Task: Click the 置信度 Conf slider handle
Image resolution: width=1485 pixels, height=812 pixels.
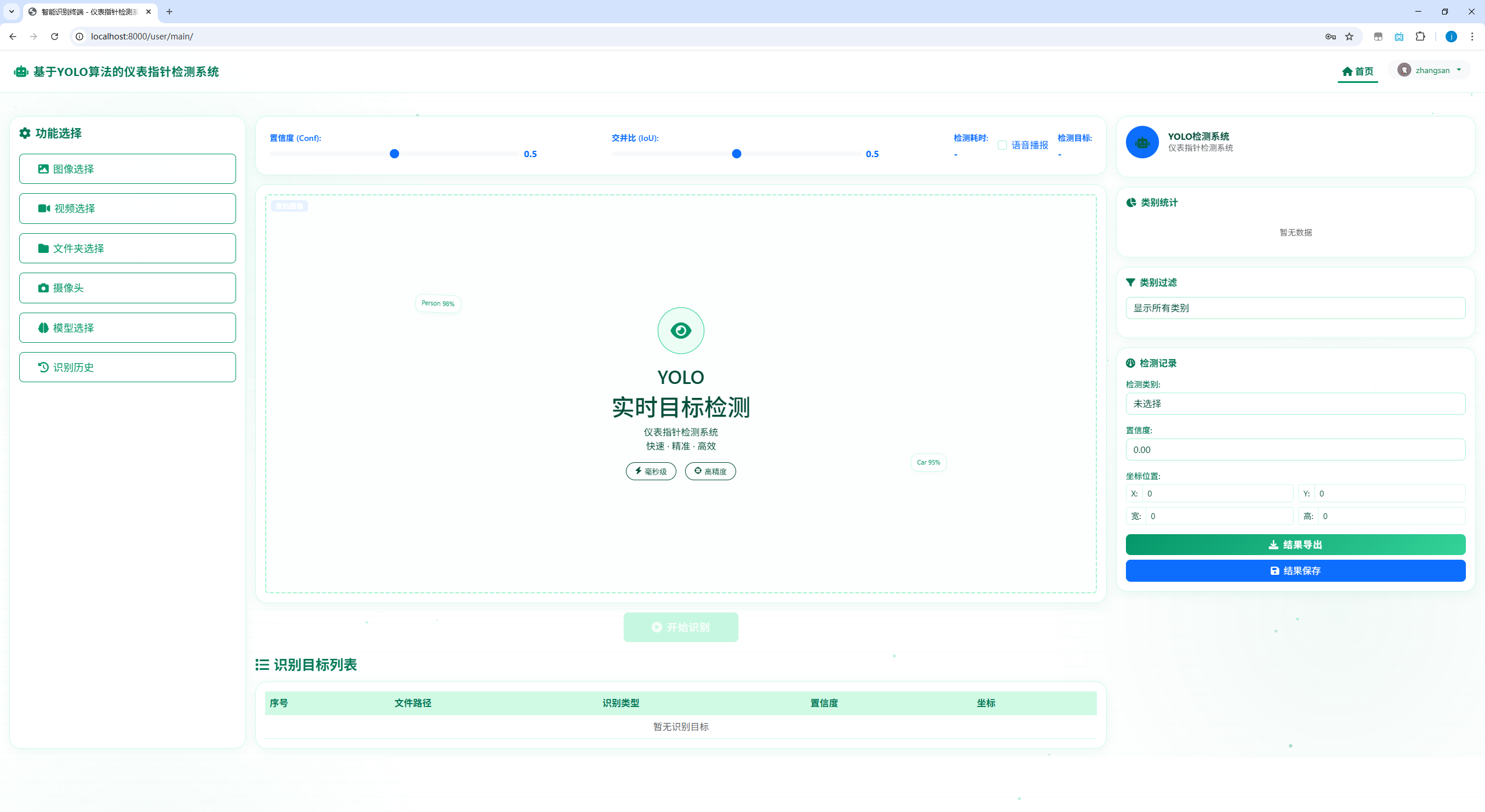Action: point(394,154)
